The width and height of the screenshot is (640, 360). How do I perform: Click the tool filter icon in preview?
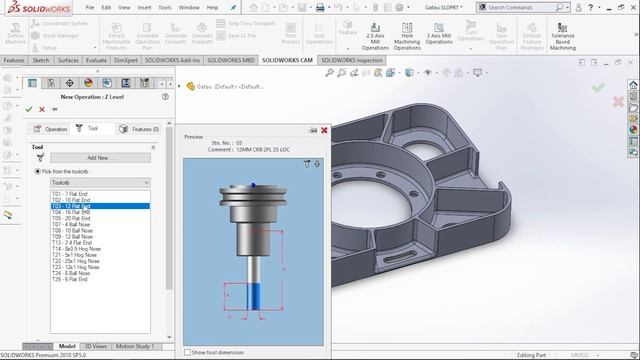(307, 164)
